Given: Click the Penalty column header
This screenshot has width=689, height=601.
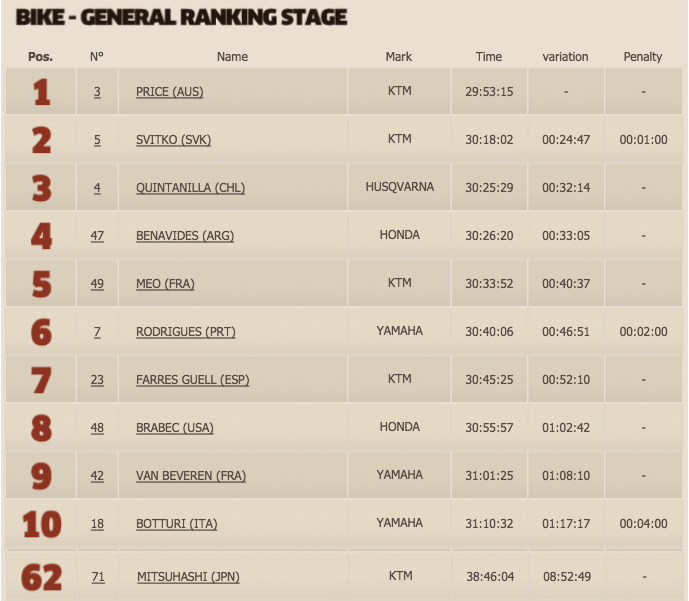Looking at the screenshot, I should 643,57.
